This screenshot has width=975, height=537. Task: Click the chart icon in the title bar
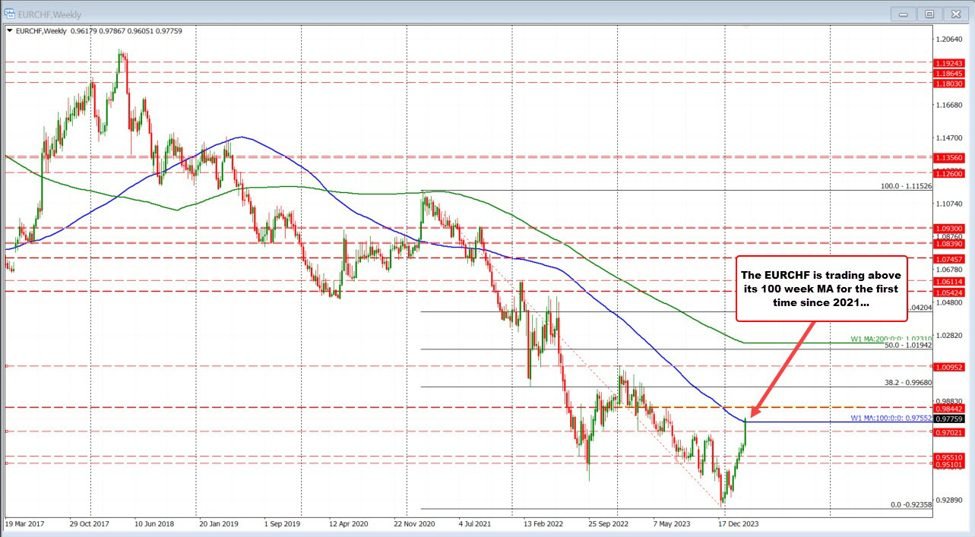10,14
